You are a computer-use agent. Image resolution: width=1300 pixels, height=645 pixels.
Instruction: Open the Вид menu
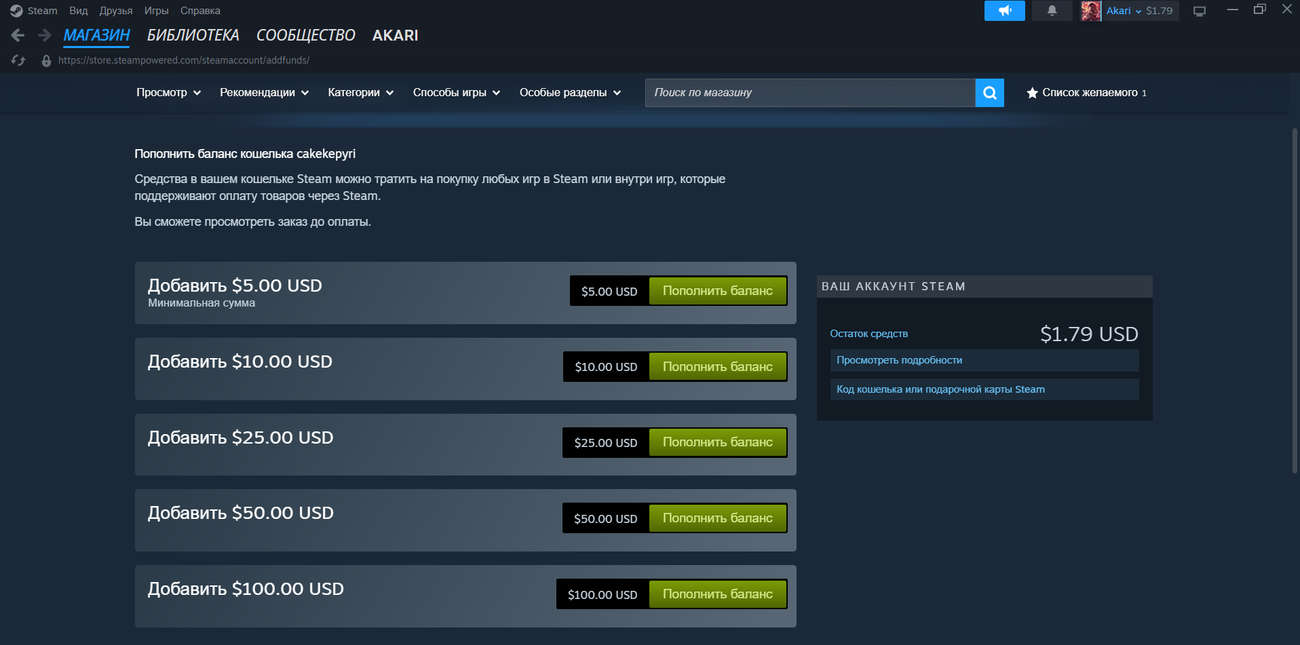click(x=78, y=11)
